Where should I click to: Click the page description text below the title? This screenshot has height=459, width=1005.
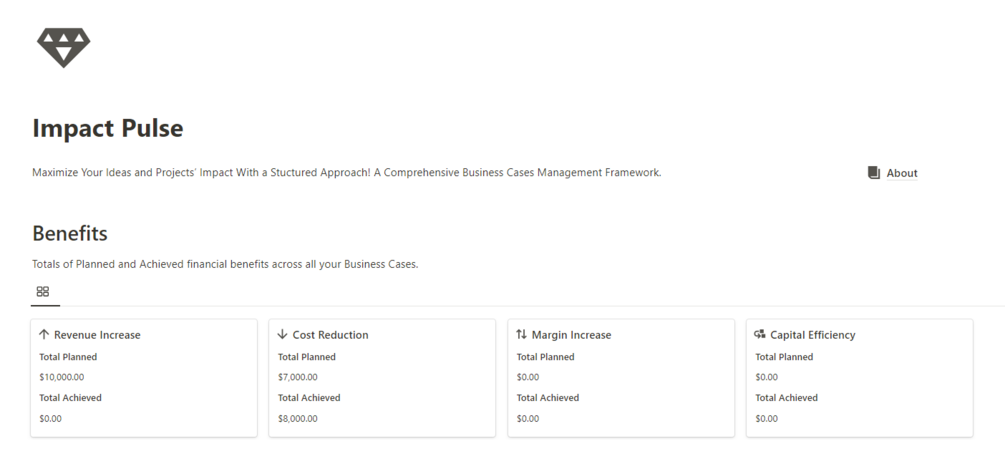tap(346, 173)
